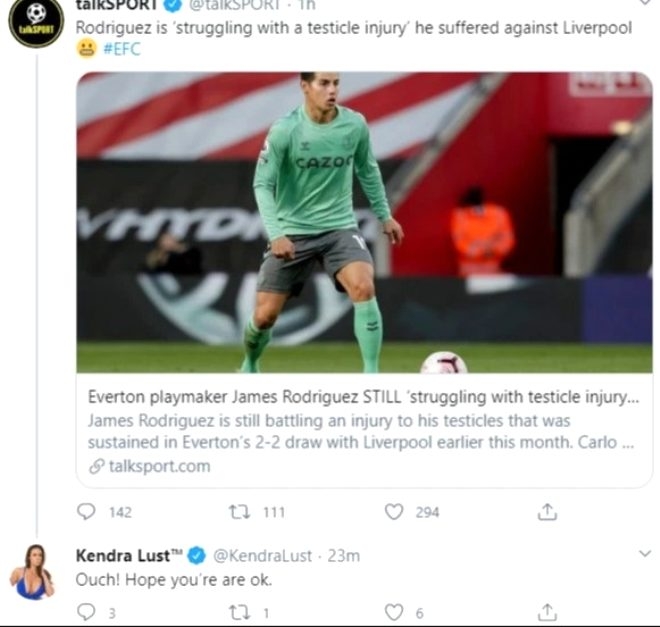Click the talkSPORT account name
The width and height of the screenshot is (660, 627).
(x=116, y=5)
